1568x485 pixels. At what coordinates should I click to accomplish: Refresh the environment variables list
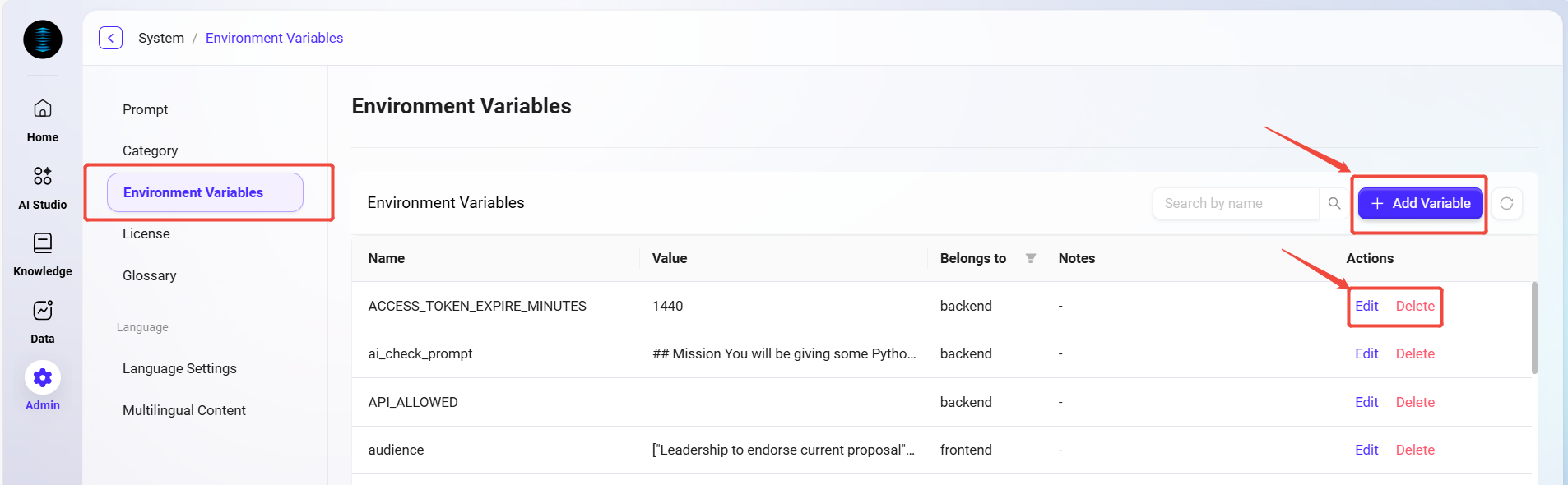pyautogui.click(x=1506, y=203)
